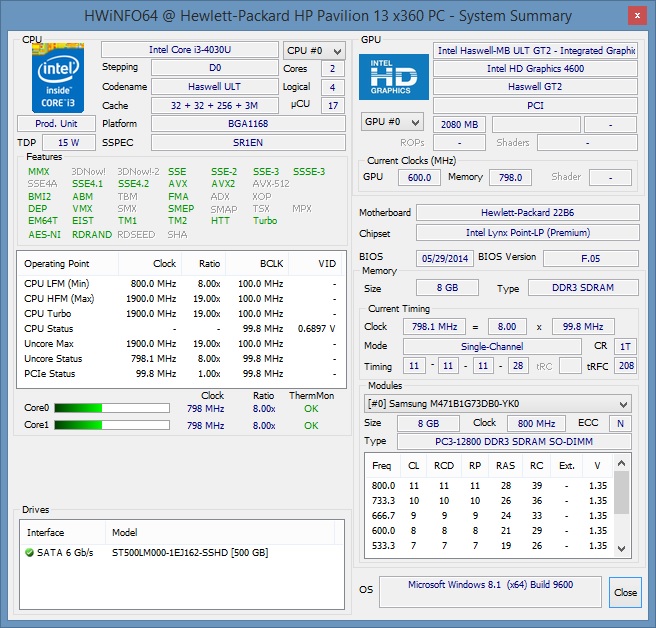The height and width of the screenshot is (628, 656).
Task: Click the 666.7 frequency timing row
Action: [489, 515]
